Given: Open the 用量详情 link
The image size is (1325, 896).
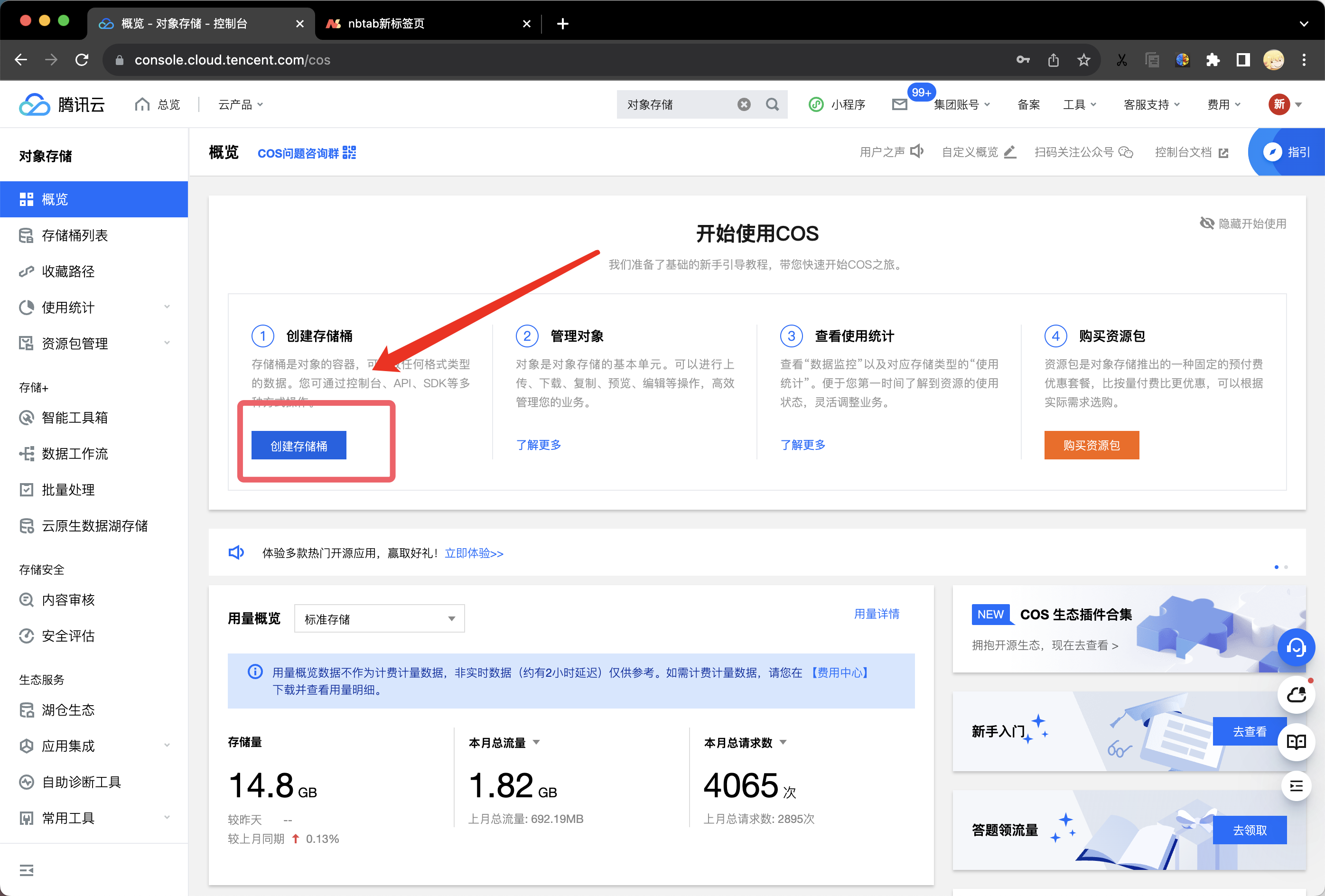Looking at the screenshot, I should pyautogui.click(x=877, y=613).
